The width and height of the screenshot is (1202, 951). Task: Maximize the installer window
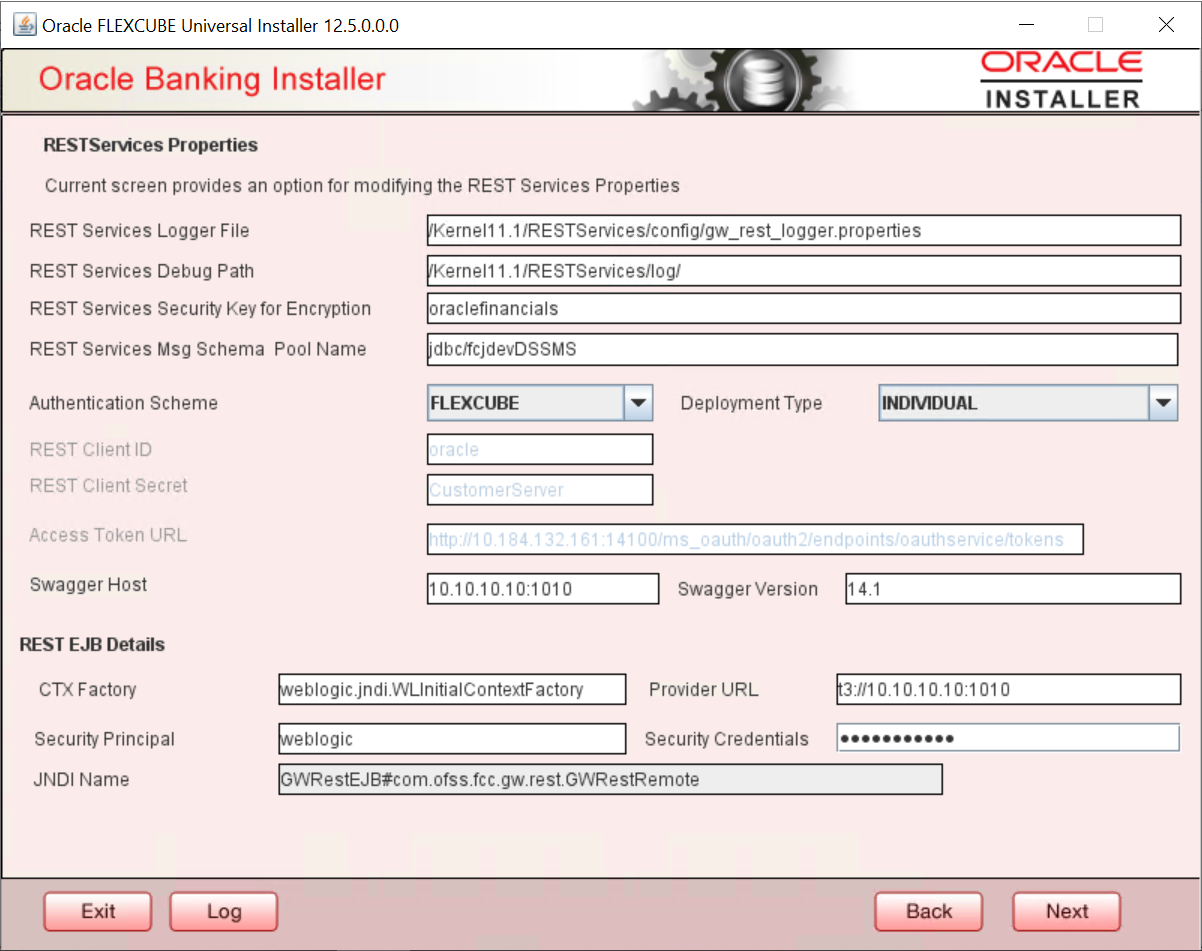pyautogui.click(x=1095, y=25)
